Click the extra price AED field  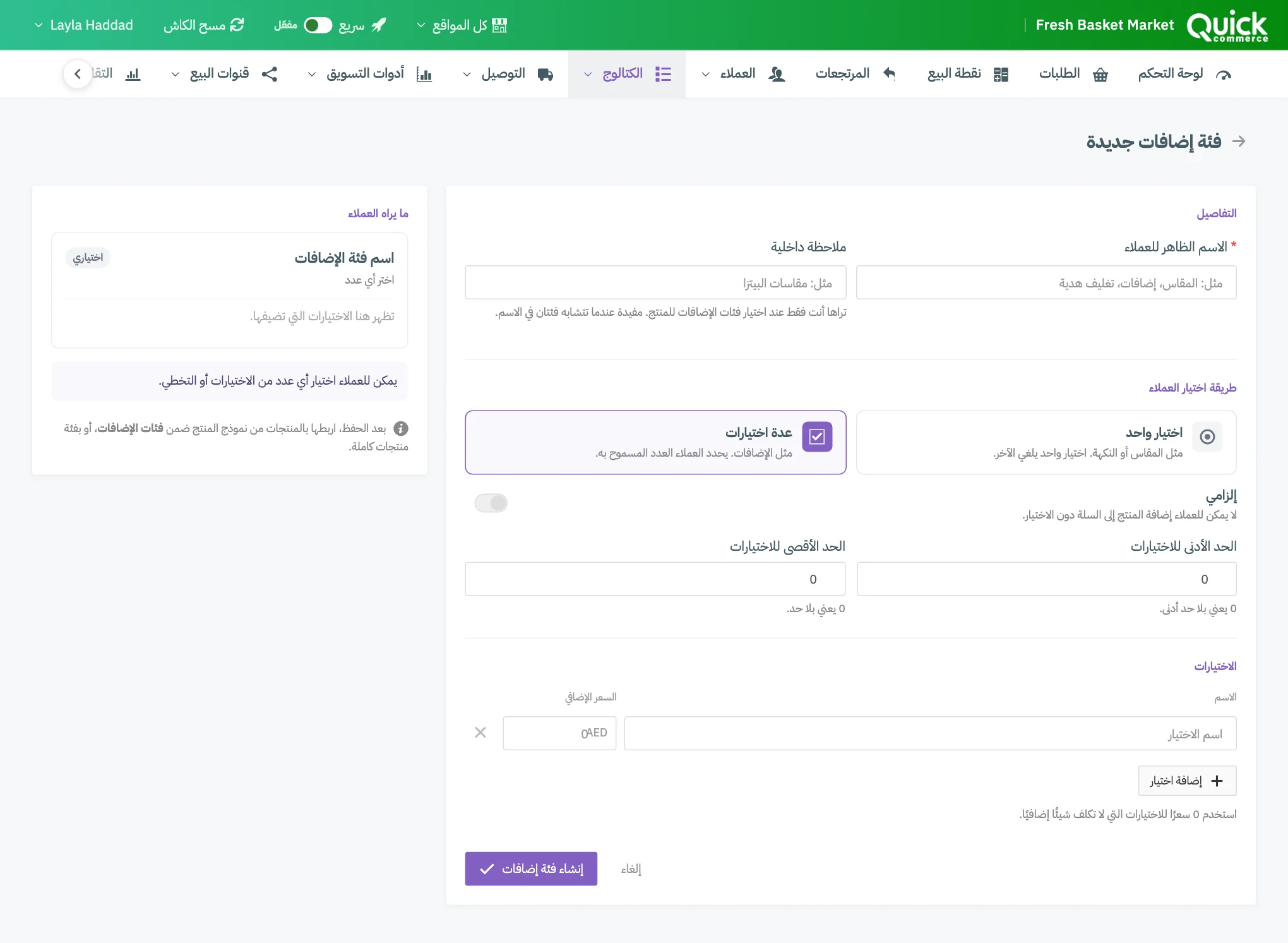(x=559, y=733)
